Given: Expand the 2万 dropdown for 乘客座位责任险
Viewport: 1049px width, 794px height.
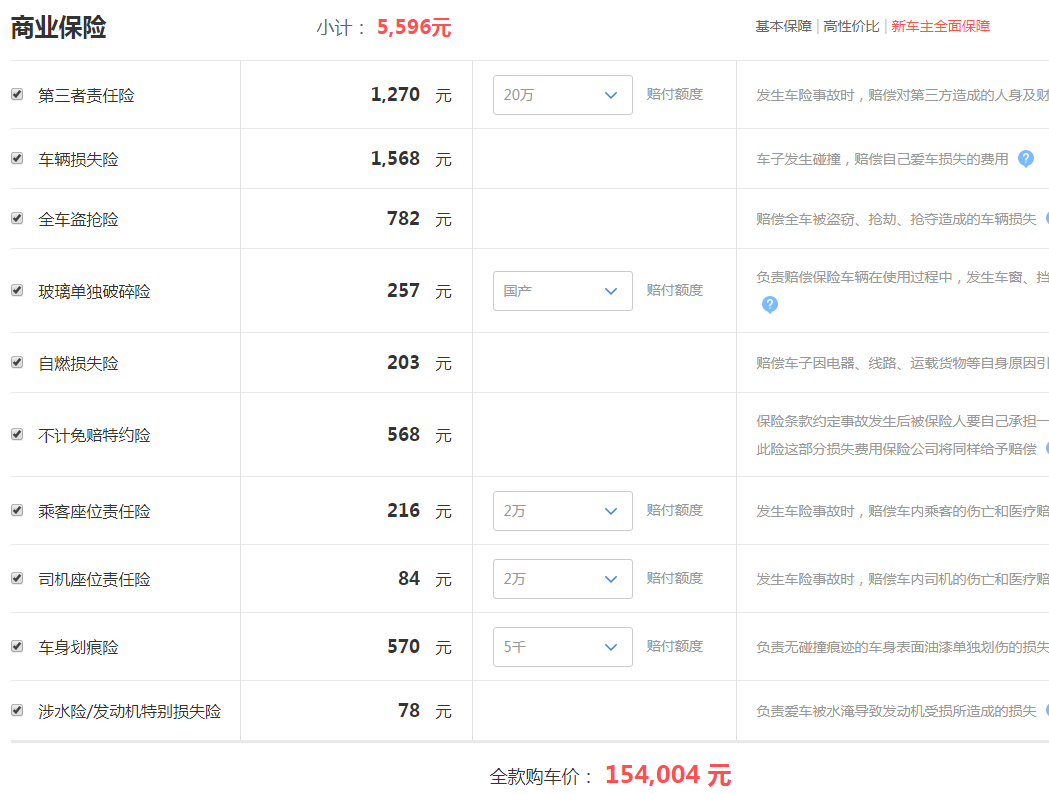Looking at the screenshot, I should pos(563,511).
